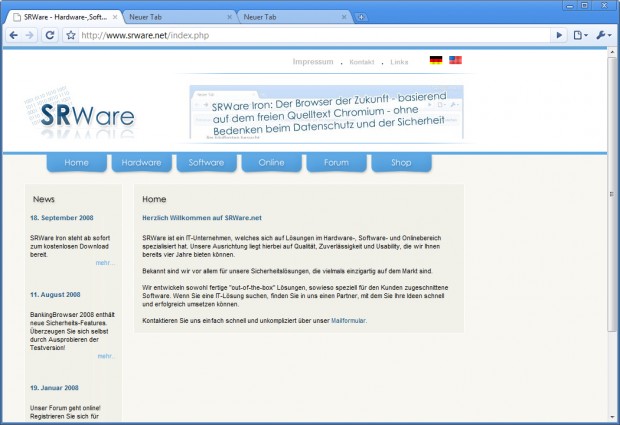Select the US flag language icon

455,60
